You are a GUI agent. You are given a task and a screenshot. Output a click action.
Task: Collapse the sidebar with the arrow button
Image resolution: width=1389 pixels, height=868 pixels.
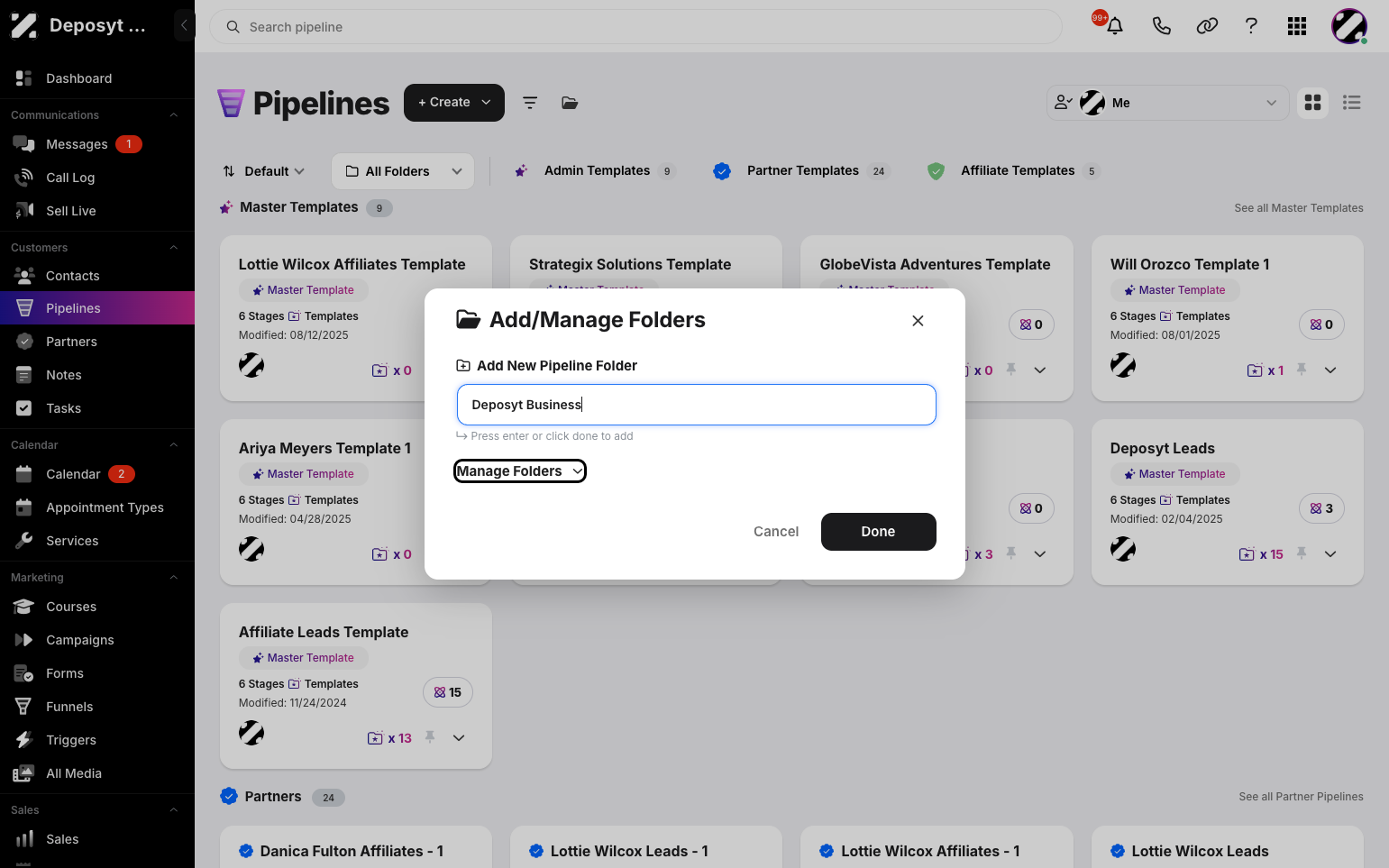[184, 25]
